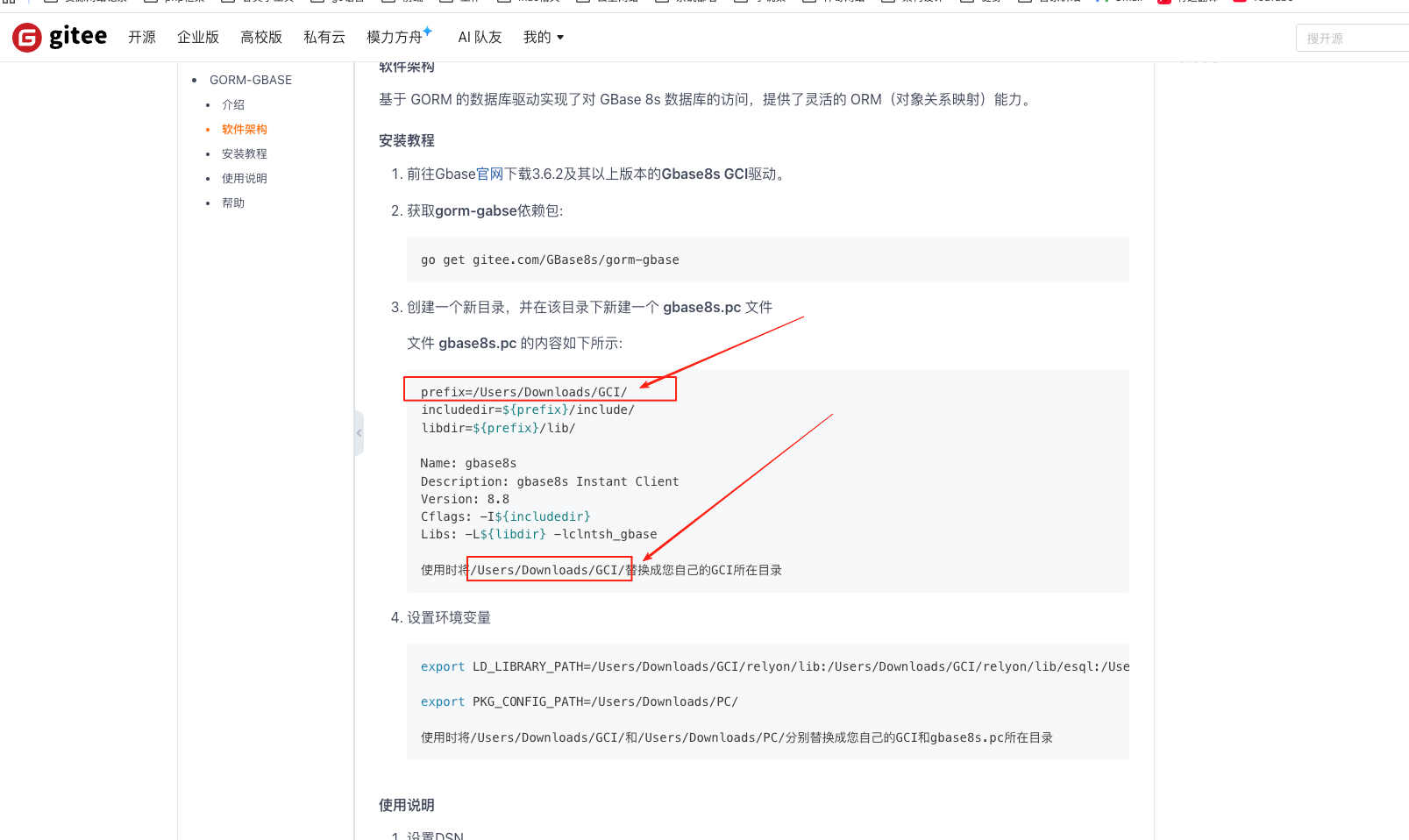Click the line 文件 gbase8s.pc 的内容如下所示
The image size is (1409, 840).
click(x=515, y=343)
